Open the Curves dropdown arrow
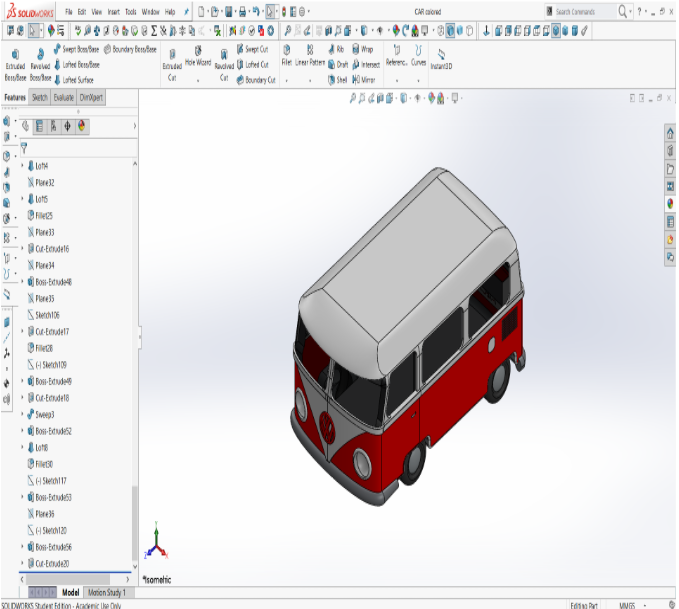The height and width of the screenshot is (609, 679). tap(418, 81)
